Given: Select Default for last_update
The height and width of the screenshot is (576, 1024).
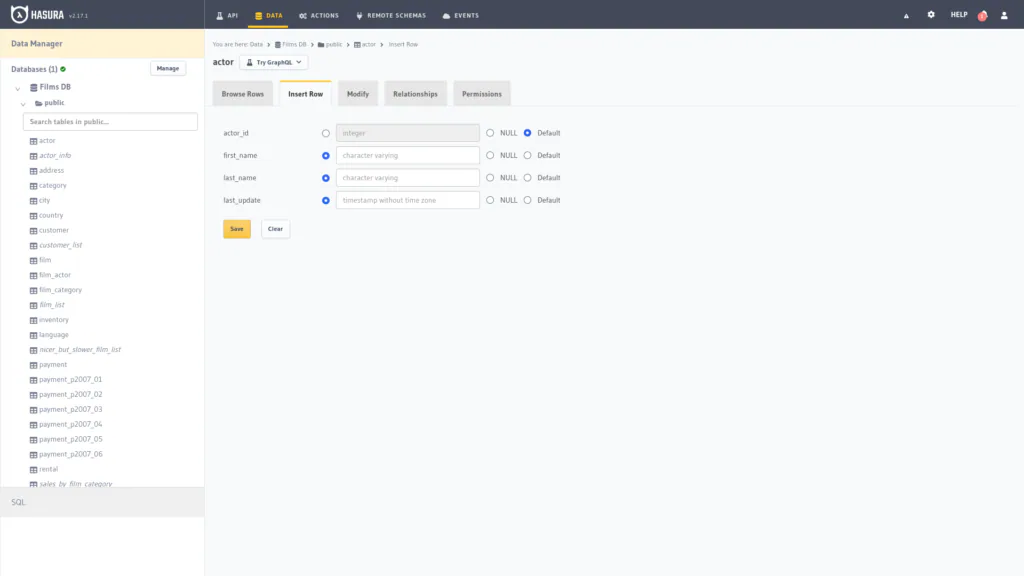Looking at the screenshot, I should [527, 200].
